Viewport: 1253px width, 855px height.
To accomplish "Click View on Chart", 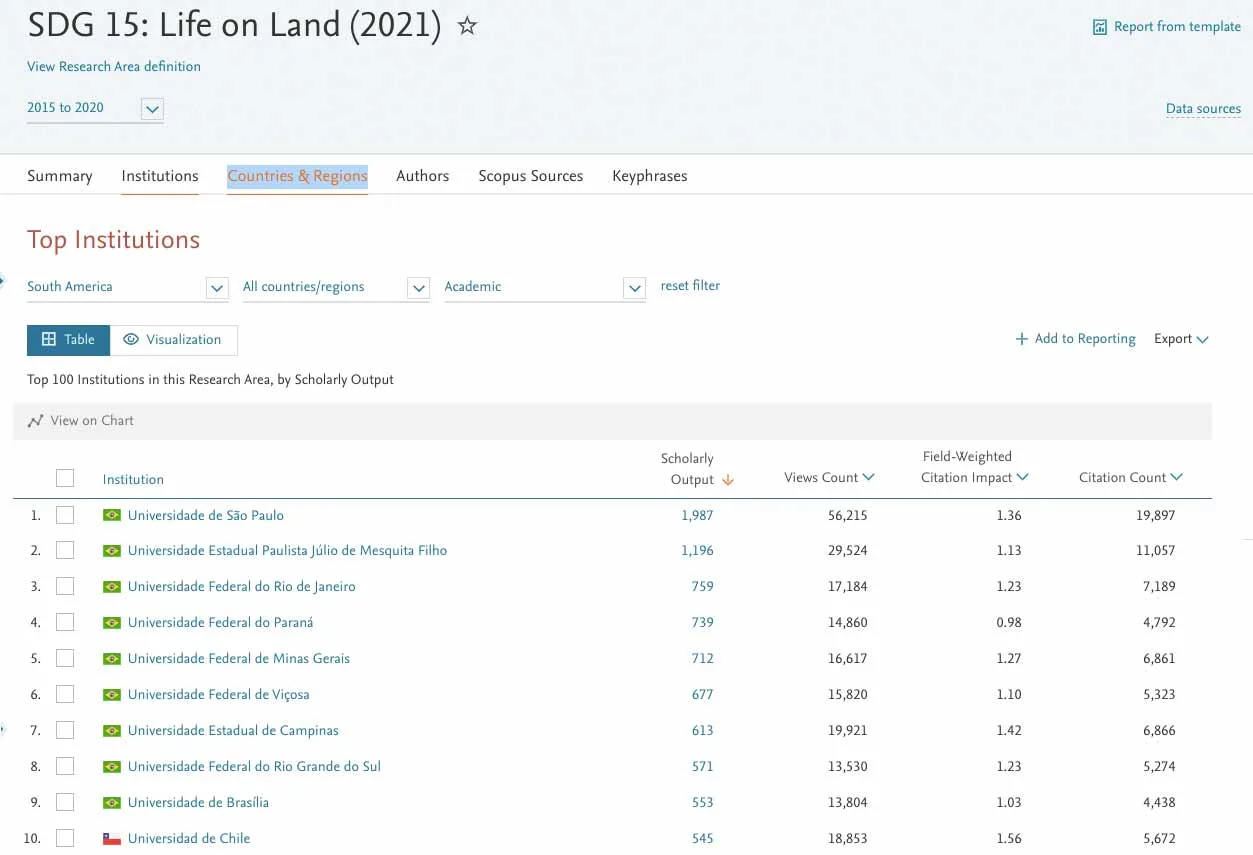I will (x=81, y=421).
